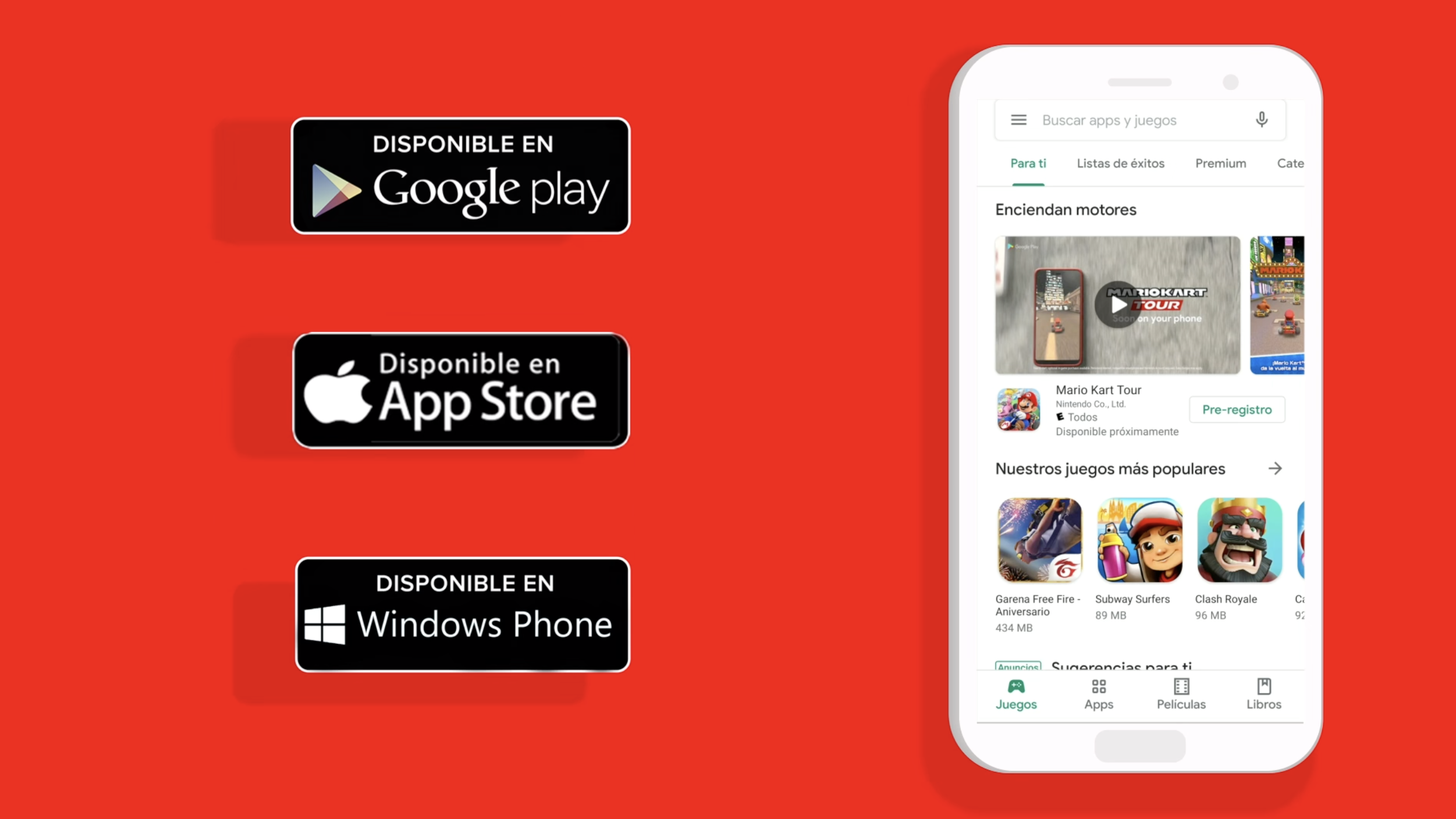Image resolution: width=1456 pixels, height=819 pixels.
Task: Click the Apps tab icon
Action: [x=1098, y=686]
